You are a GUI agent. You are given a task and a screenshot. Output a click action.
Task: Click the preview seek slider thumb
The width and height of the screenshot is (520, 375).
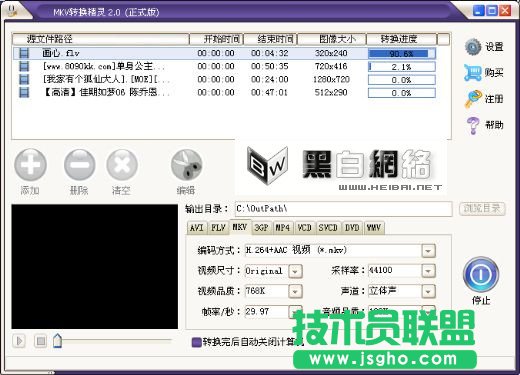point(57,341)
